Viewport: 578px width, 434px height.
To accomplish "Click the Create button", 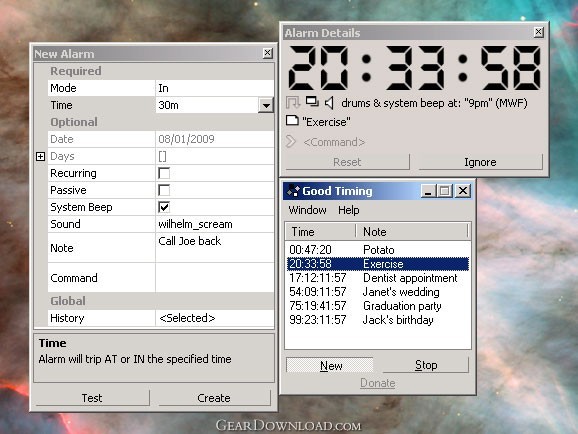I will pyautogui.click(x=214, y=398).
